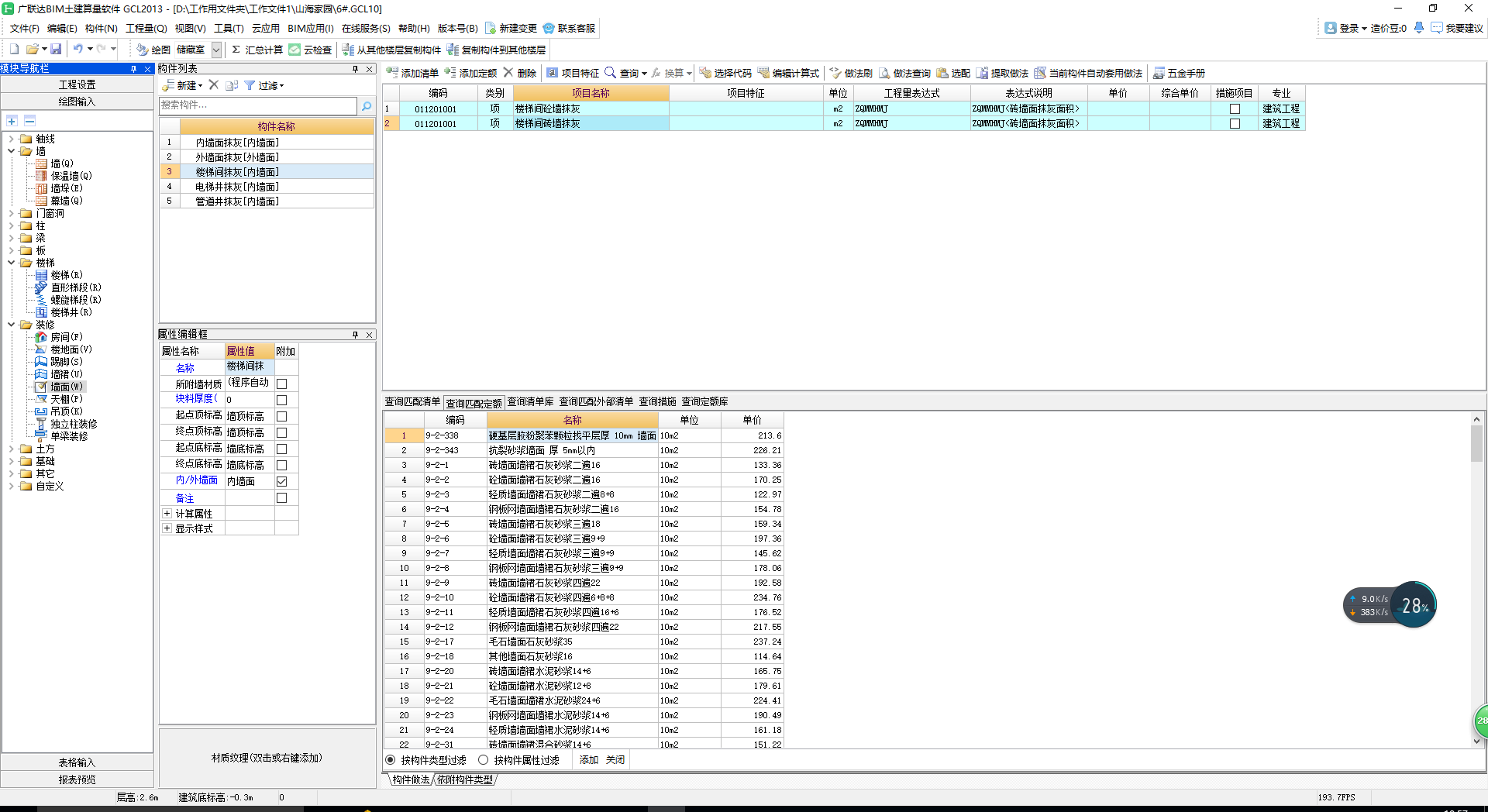Click 新建变更 button

click(511, 28)
